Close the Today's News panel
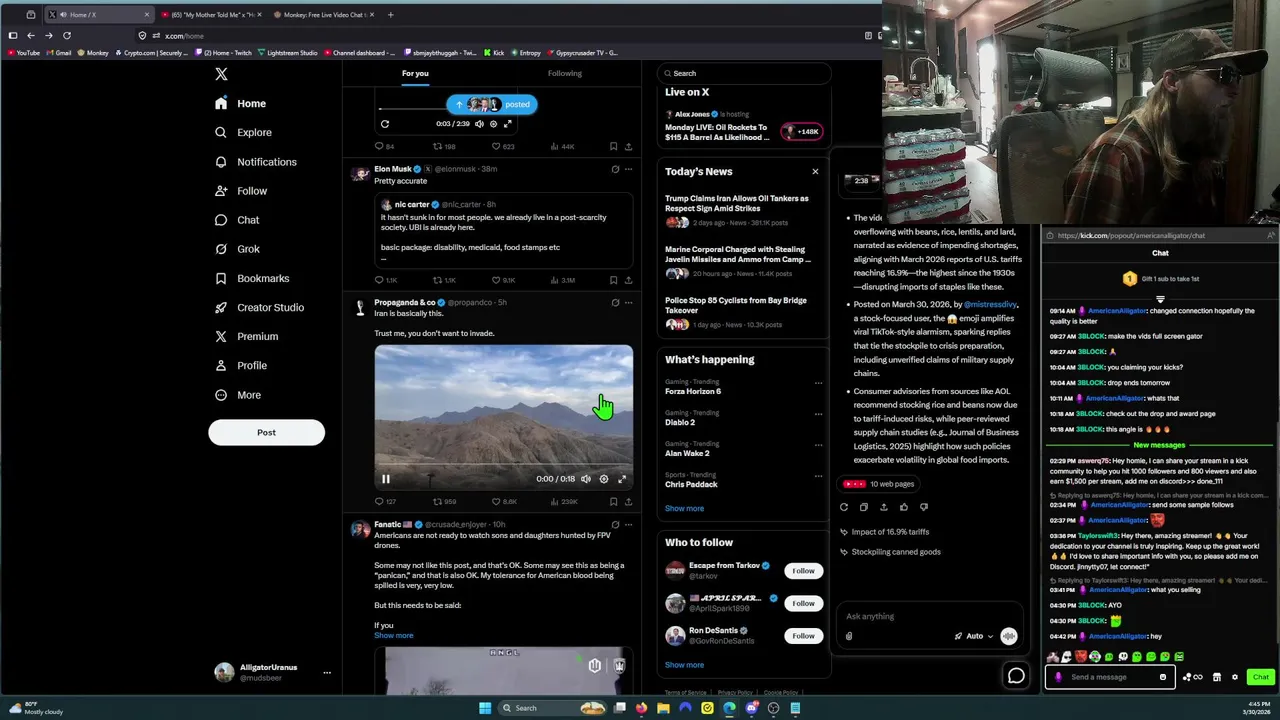This screenshot has width=1280, height=720. pos(815,172)
